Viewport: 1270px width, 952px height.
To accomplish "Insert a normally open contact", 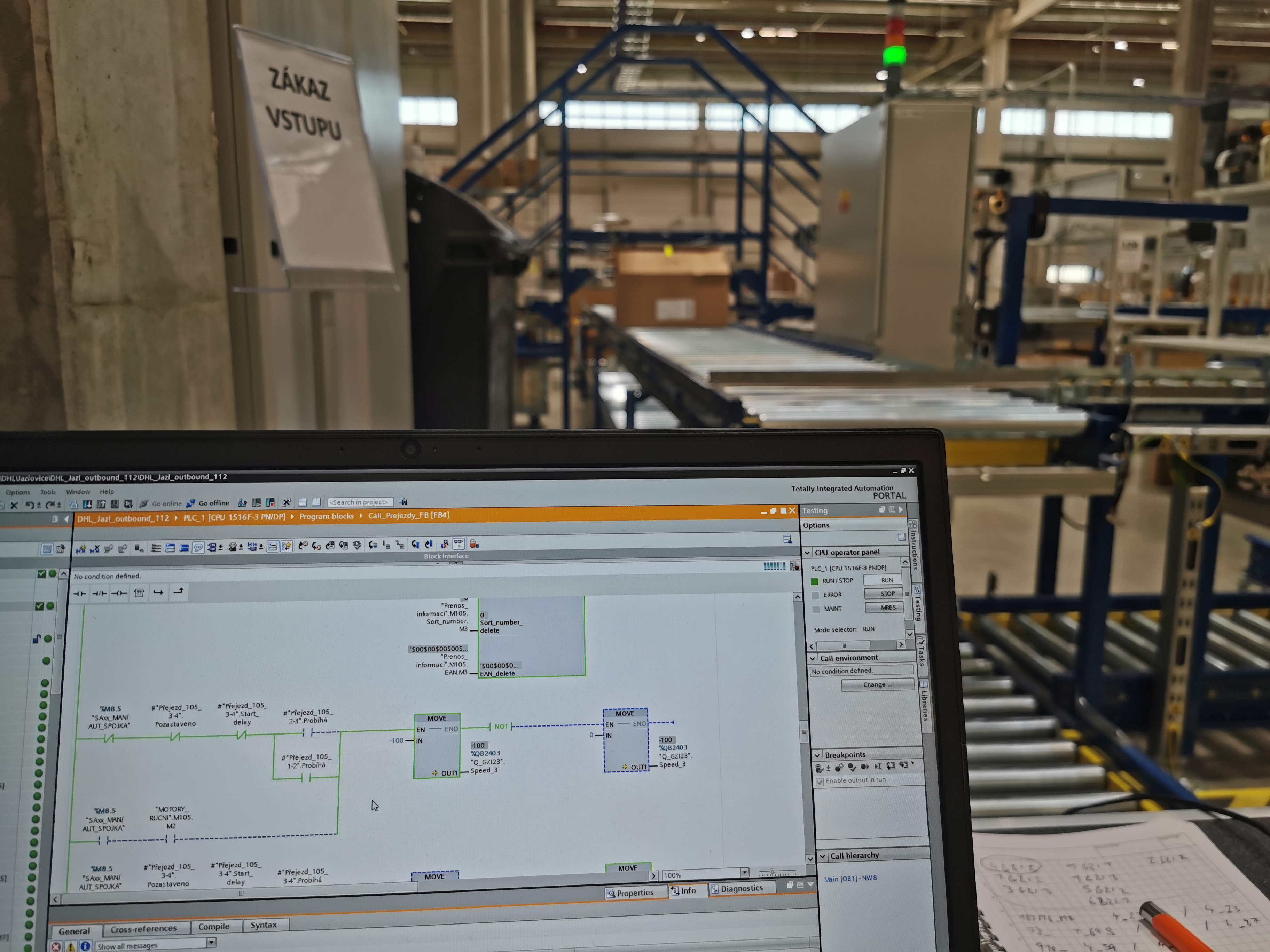I will pyautogui.click(x=80, y=593).
